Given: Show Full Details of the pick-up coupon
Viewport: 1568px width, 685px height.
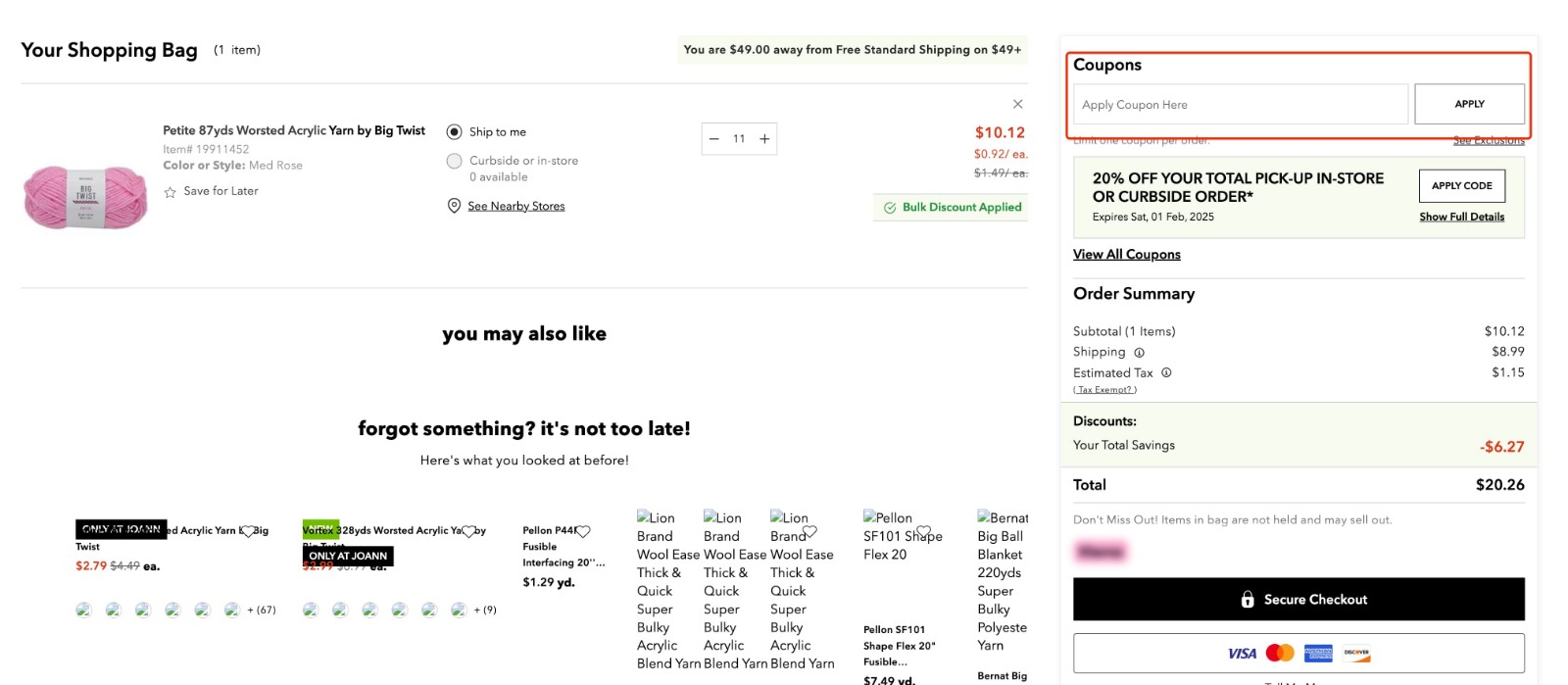Looking at the screenshot, I should 1461,217.
